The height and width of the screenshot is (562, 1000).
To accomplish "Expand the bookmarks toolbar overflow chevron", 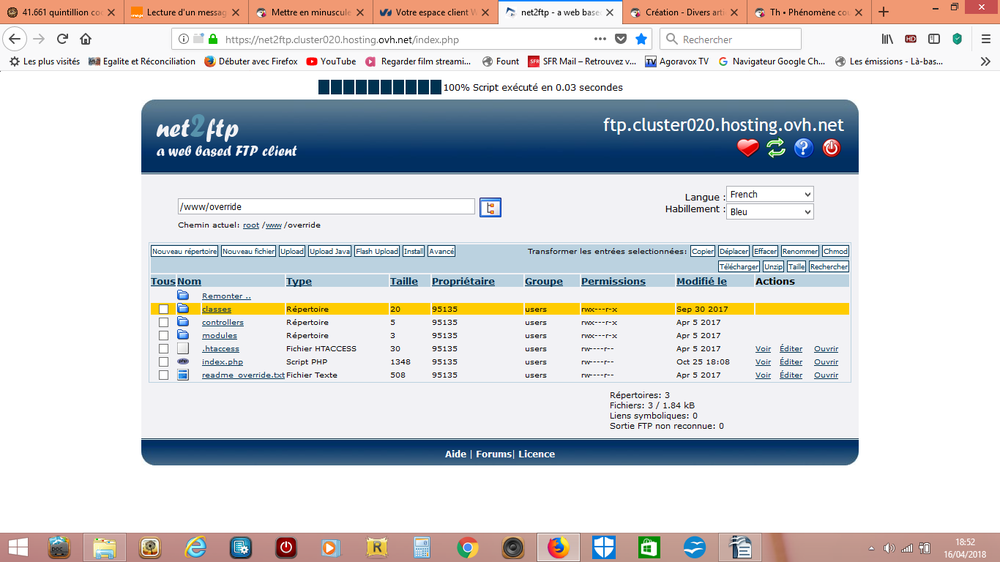I will 985,61.
